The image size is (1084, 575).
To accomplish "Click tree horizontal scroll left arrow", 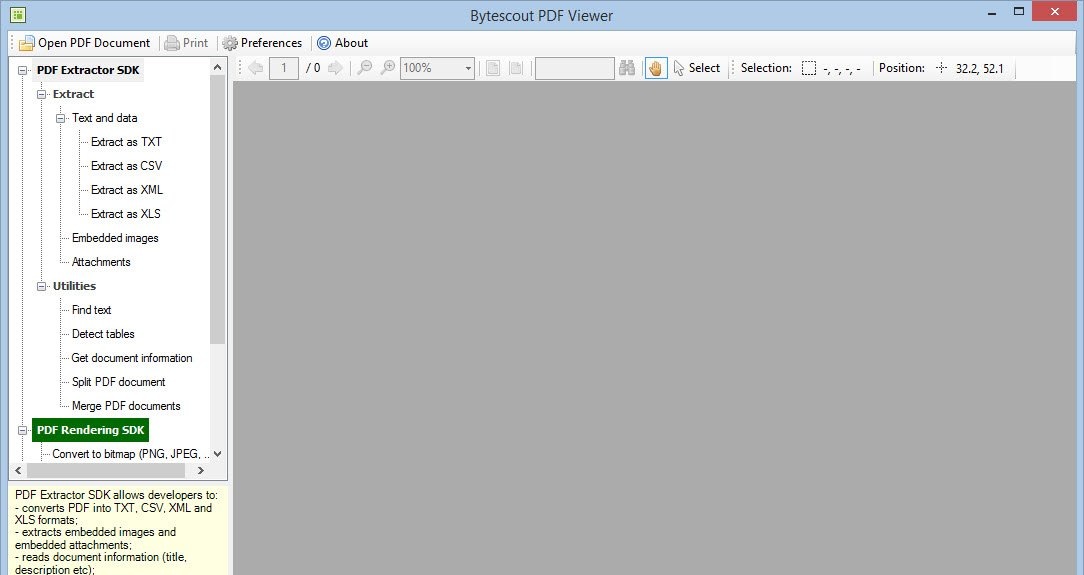I will coord(18,471).
